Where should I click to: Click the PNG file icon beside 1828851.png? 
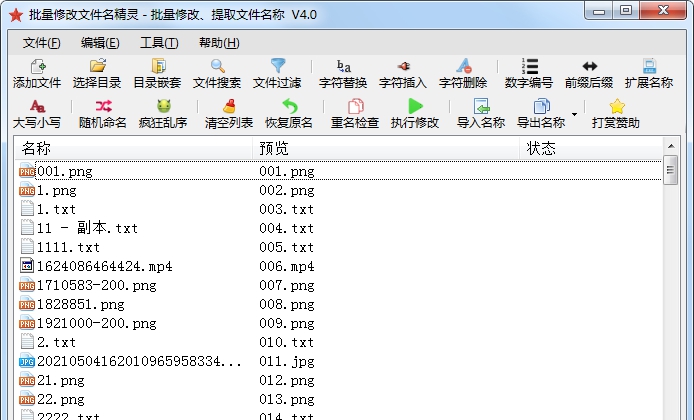(x=27, y=304)
